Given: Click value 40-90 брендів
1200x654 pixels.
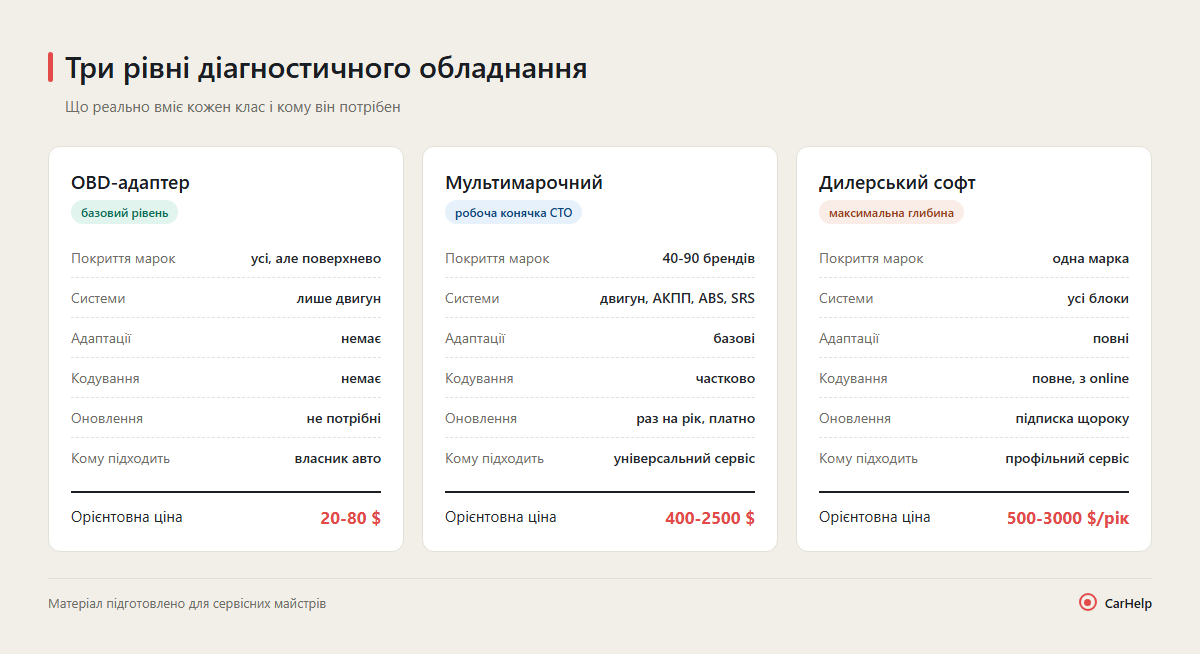Looking at the screenshot, I should [709, 258].
